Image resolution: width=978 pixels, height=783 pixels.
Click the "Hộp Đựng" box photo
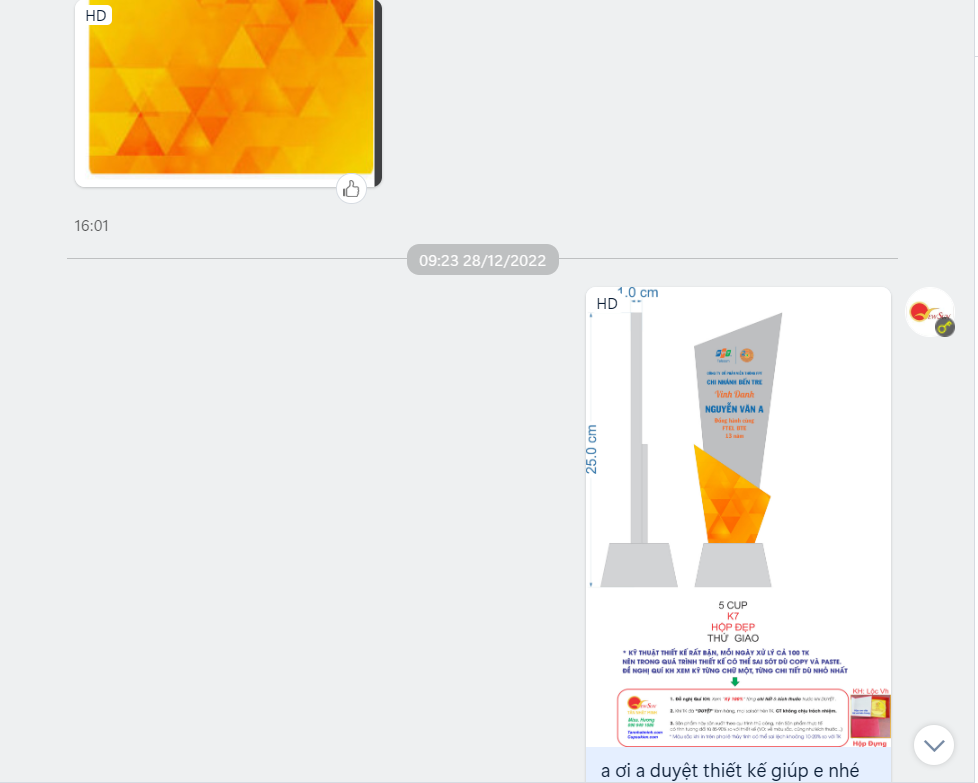pos(870,718)
